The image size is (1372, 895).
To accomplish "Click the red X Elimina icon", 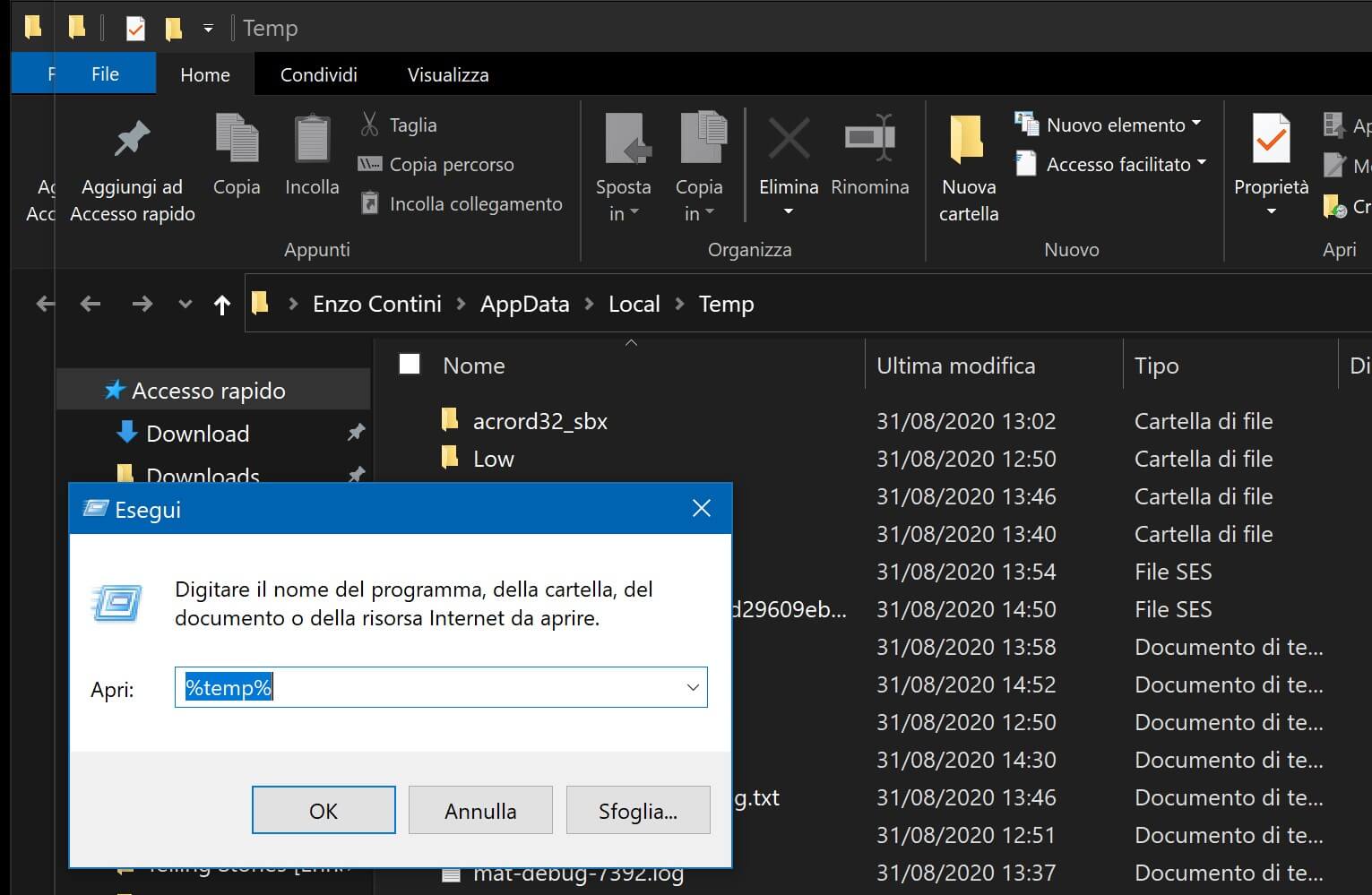I will pos(789,140).
